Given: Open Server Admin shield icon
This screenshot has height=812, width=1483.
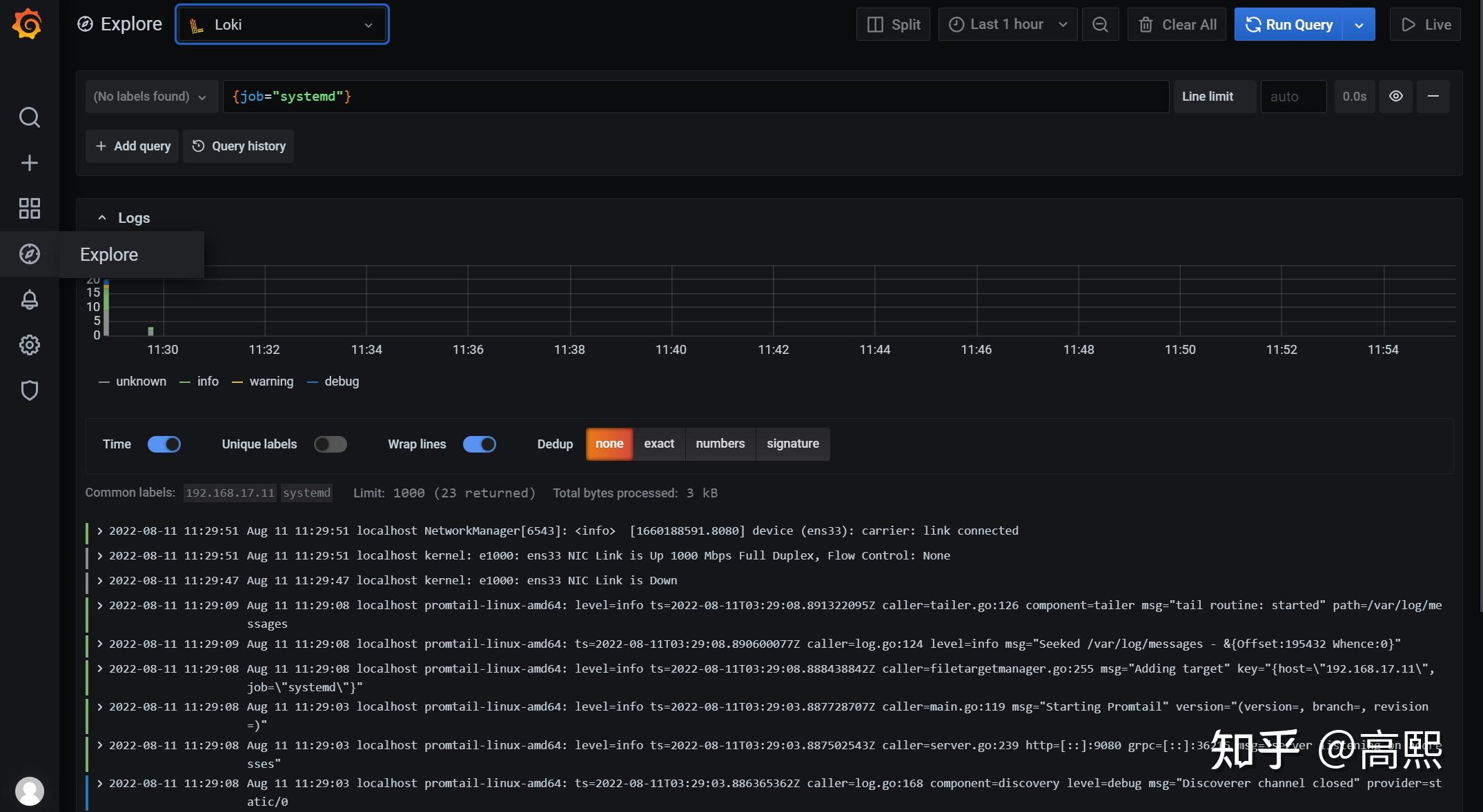Looking at the screenshot, I should 29,390.
